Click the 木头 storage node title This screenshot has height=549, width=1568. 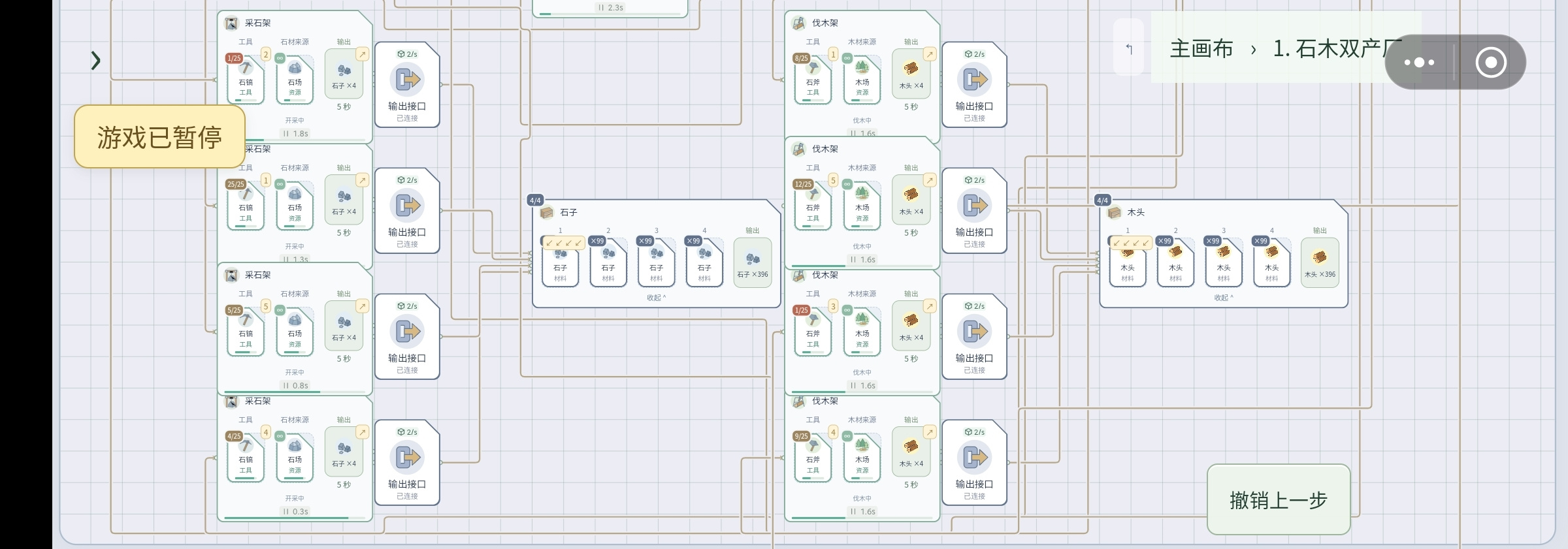[x=1135, y=213]
